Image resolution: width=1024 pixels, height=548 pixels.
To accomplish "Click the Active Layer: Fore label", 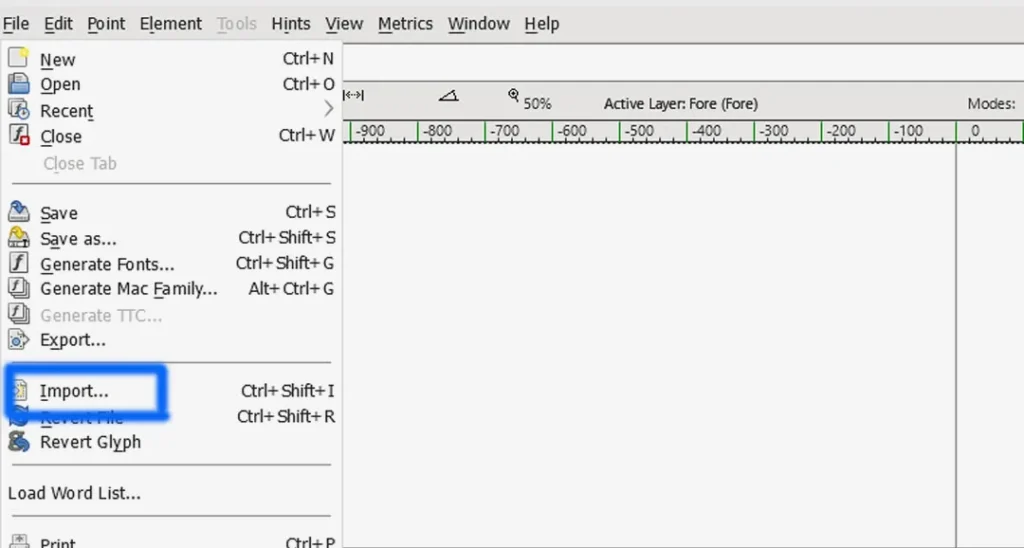I will [x=680, y=104].
